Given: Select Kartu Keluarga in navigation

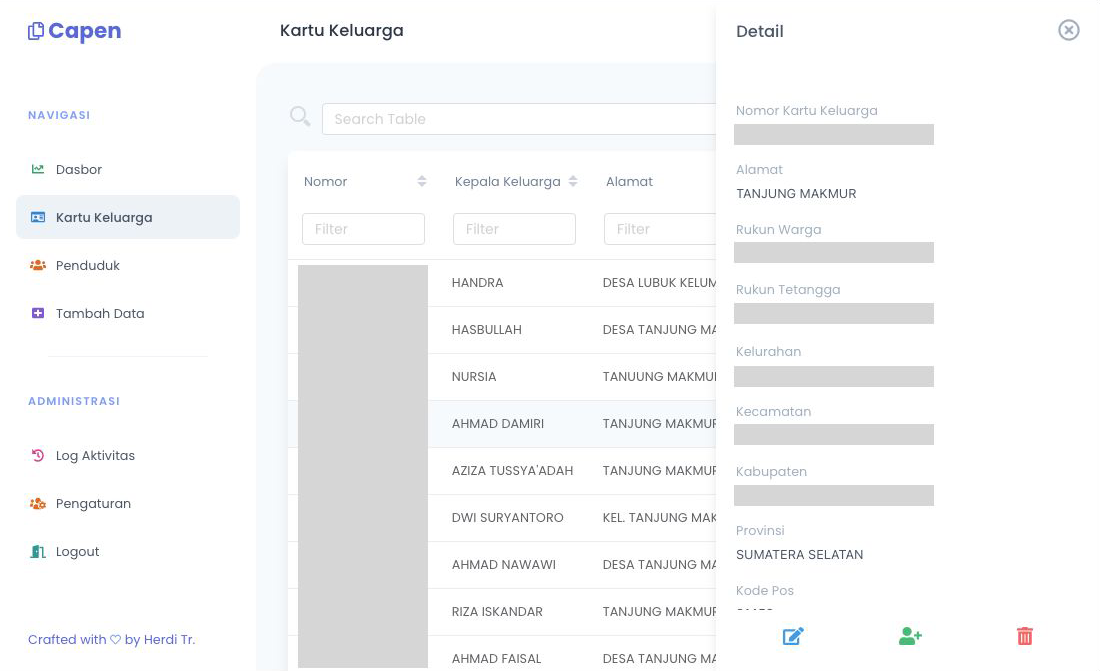Looking at the screenshot, I should point(104,217).
